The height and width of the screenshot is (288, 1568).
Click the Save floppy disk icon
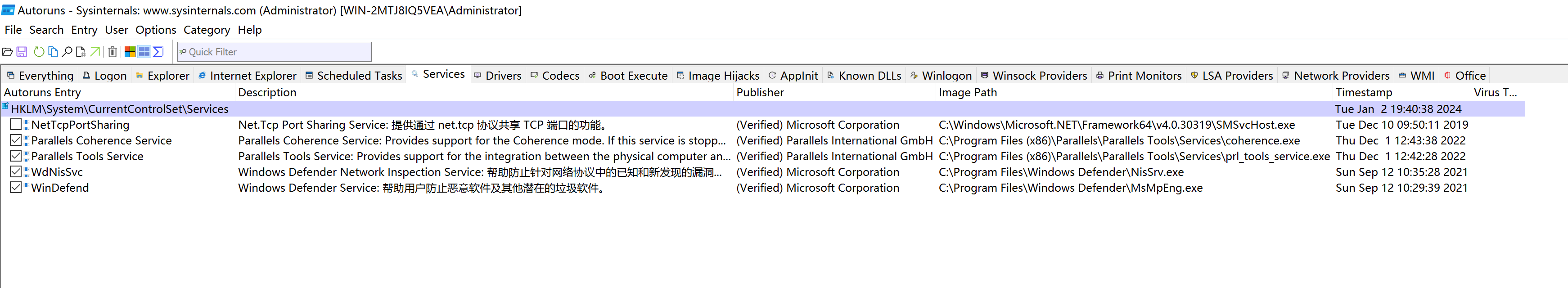(21, 52)
